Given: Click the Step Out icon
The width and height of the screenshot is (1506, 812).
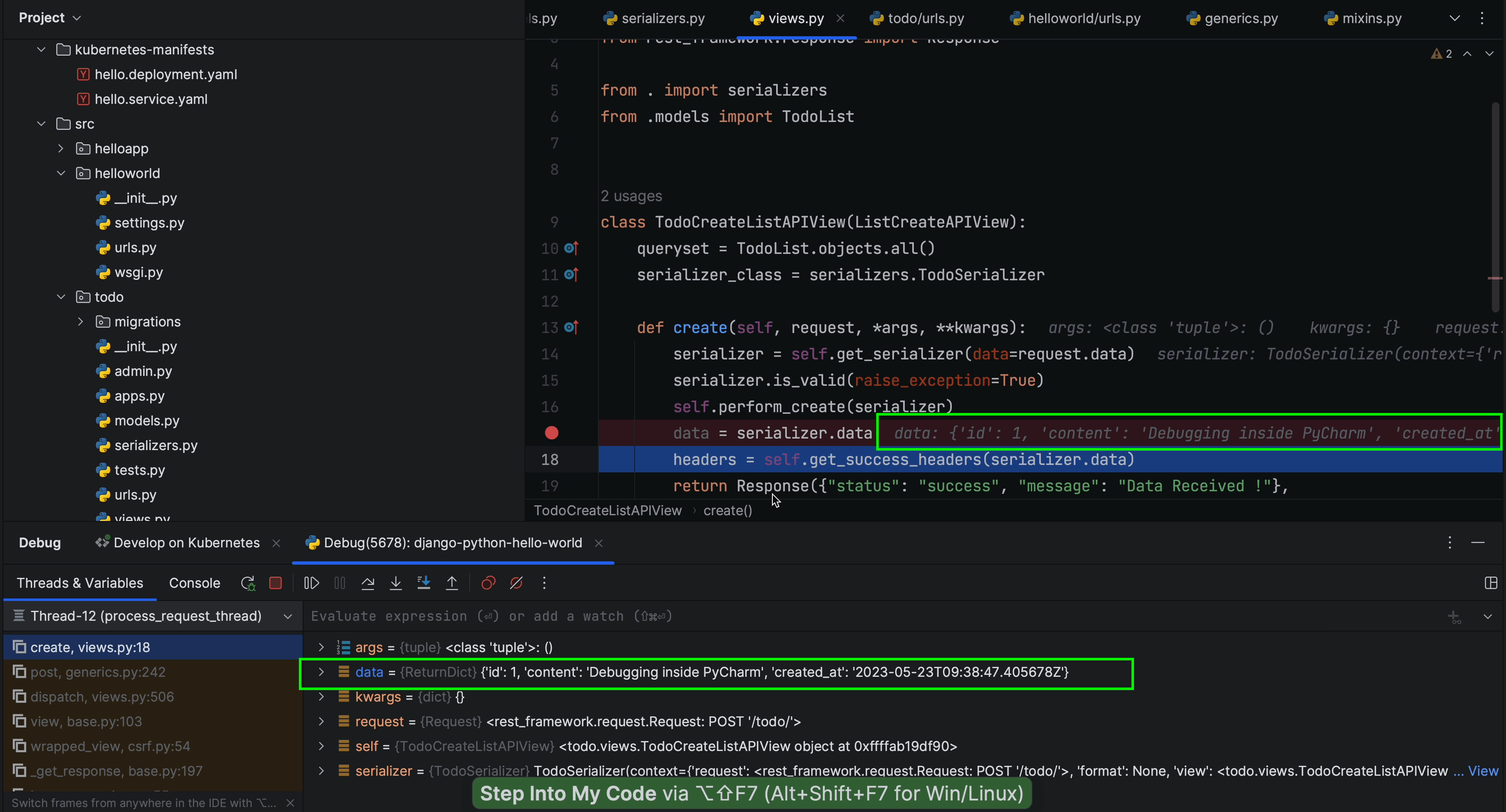Looking at the screenshot, I should coord(452,583).
